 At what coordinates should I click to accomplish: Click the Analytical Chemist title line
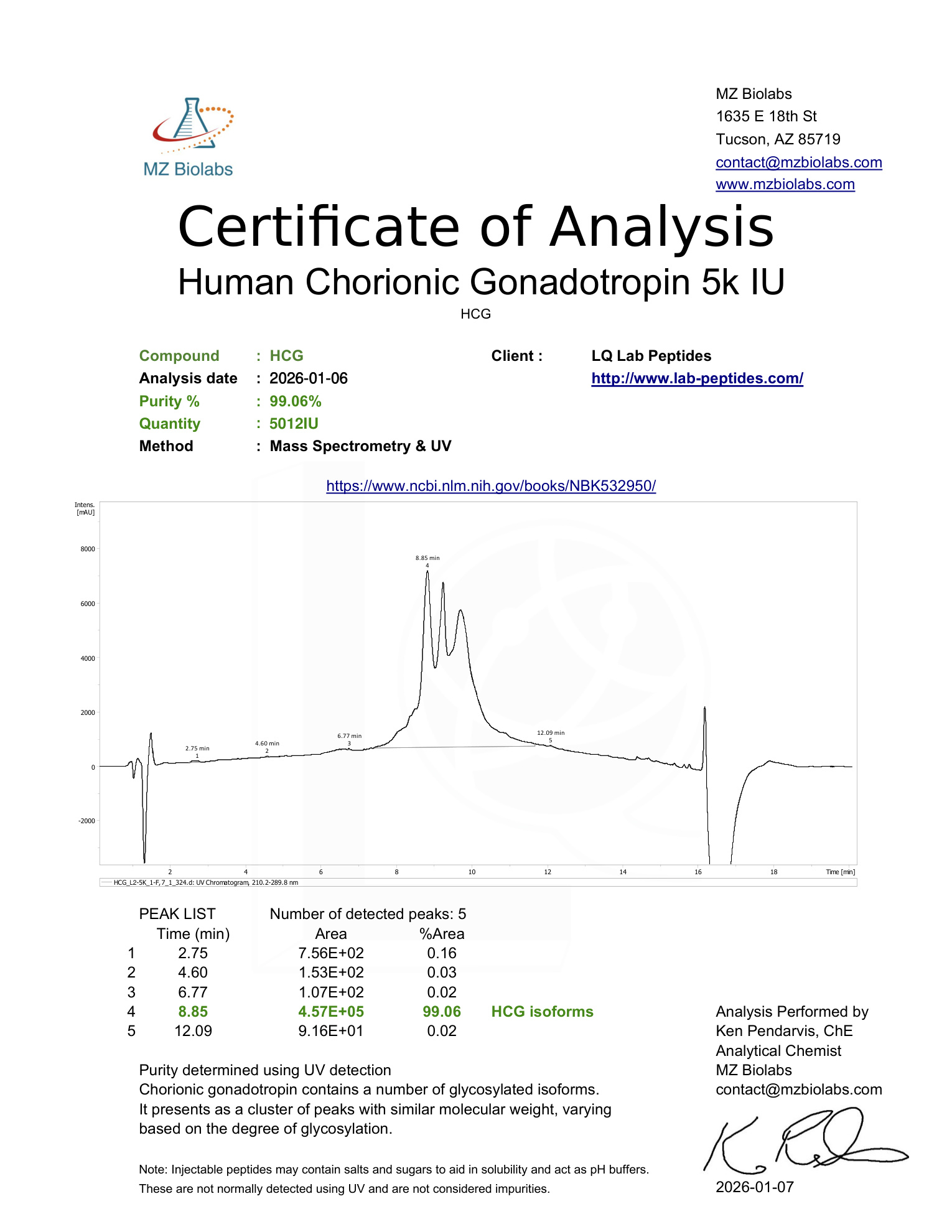778,1051
